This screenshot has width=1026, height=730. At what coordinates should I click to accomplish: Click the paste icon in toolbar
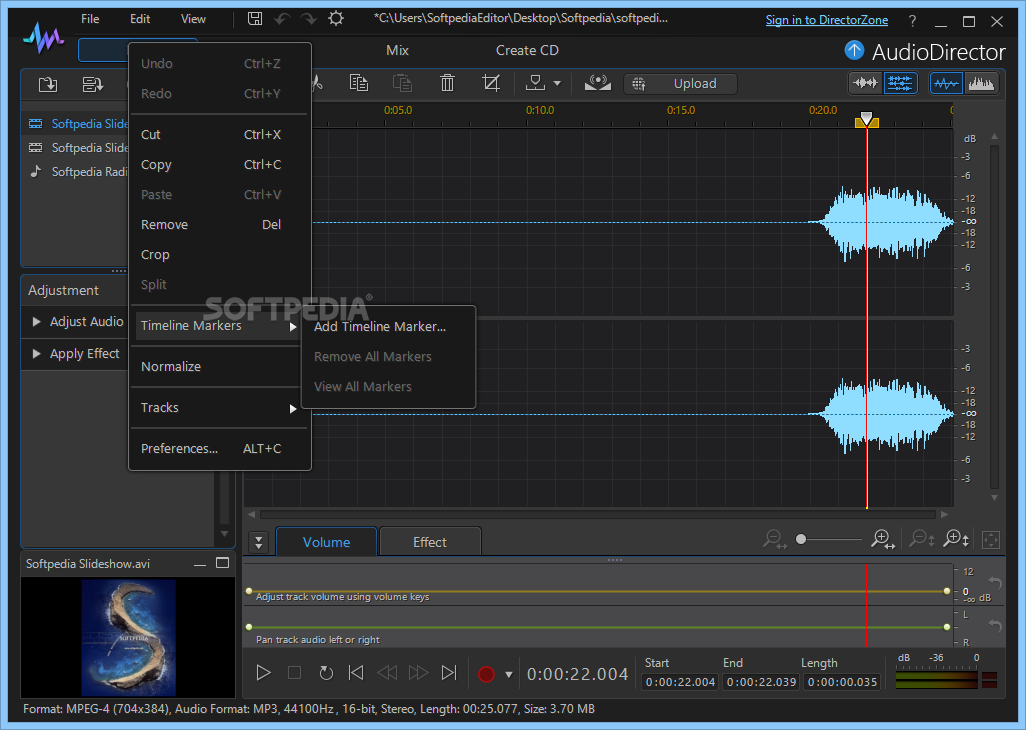pos(402,83)
